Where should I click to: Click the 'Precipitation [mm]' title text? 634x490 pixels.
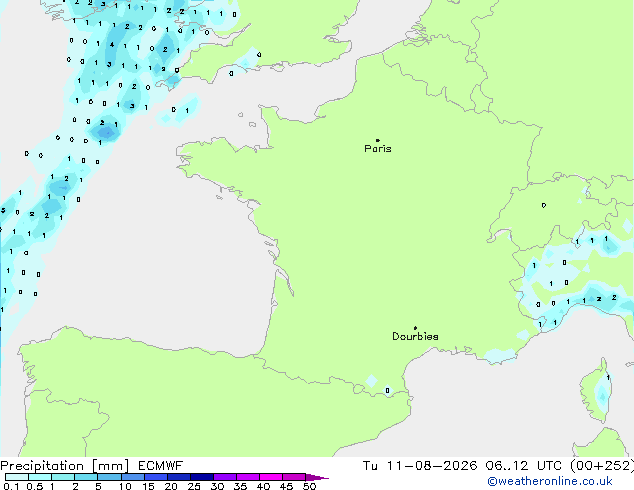[65, 466]
